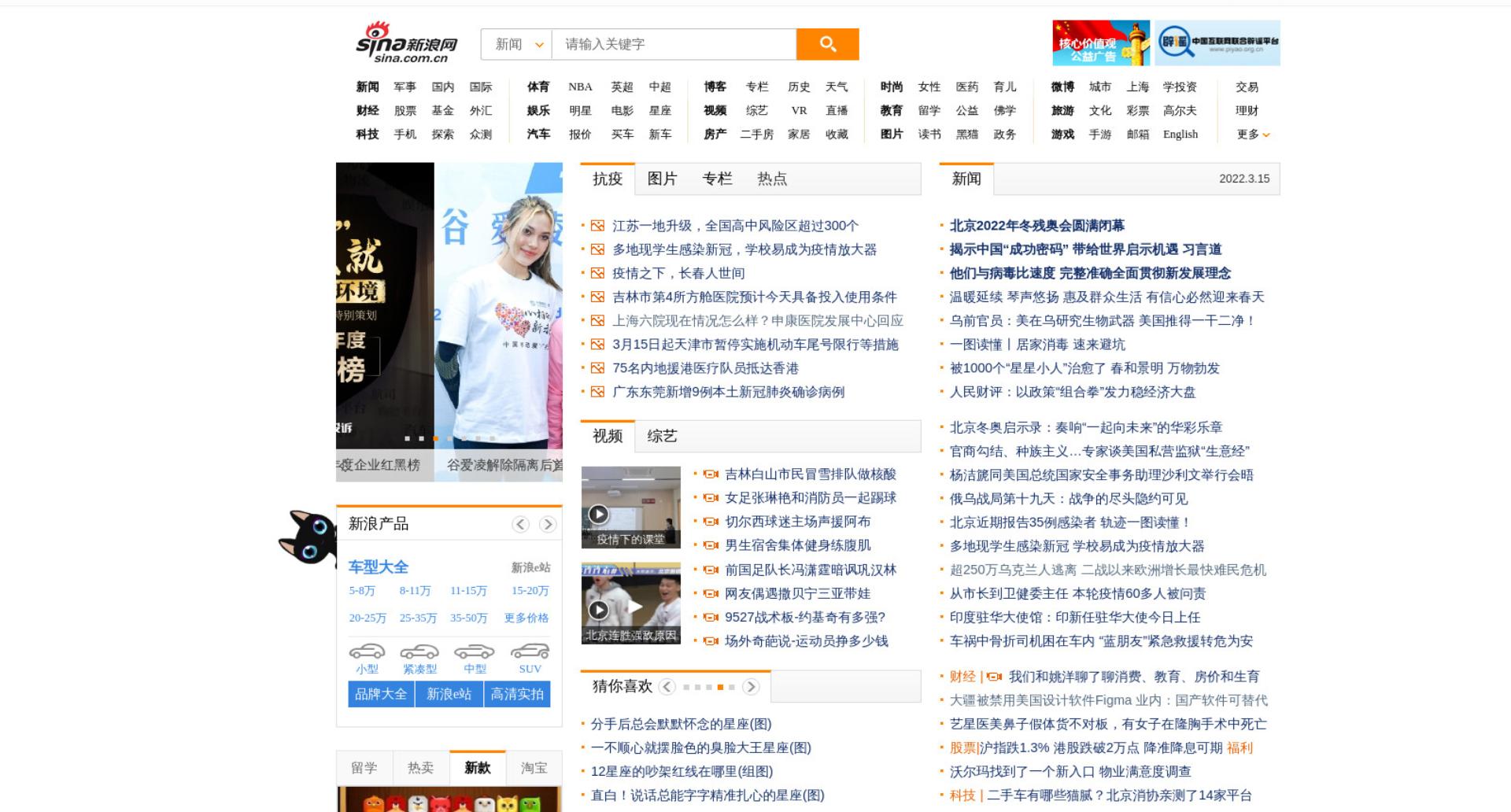Click image icon beside 疫情之下，长春人世间
The height and width of the screenshot is (812, 1511).
597,273
